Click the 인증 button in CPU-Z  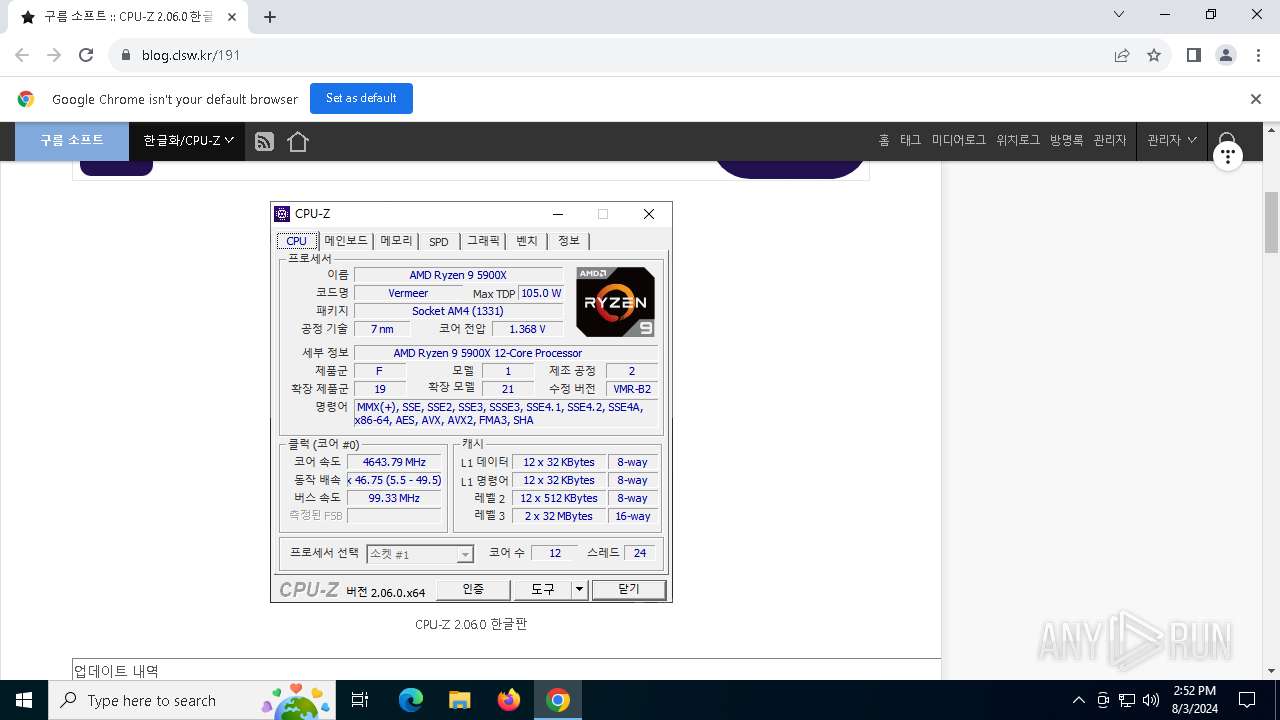point(473,590)
